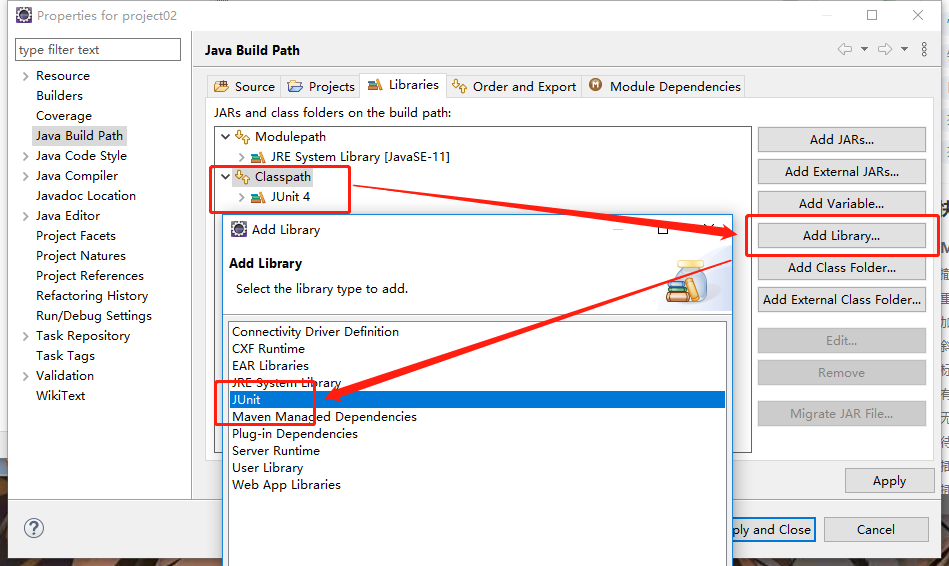This screenshot has width=949, height=566.
Task: Click the JUnit 4 library icon
Action: pyautogui.click(x=258, y=197)
